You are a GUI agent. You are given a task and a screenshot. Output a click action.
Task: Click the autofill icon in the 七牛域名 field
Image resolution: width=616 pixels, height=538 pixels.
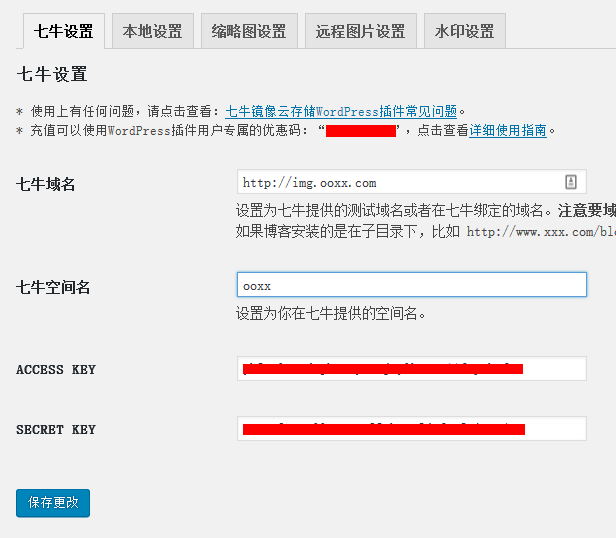(x=571, y=182)
